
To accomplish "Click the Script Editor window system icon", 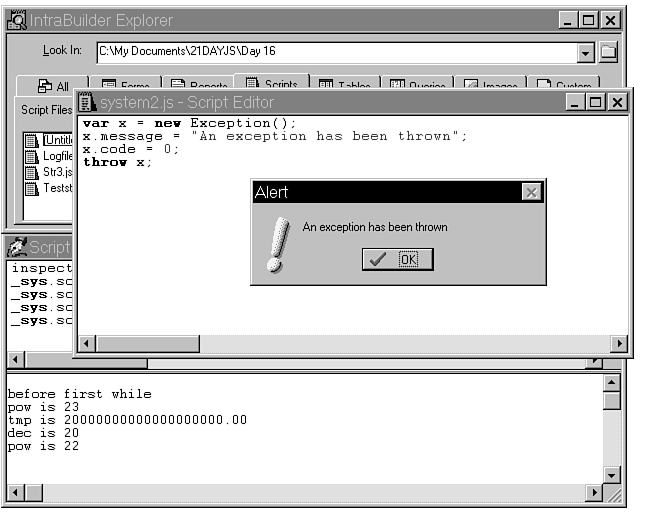I will tap(86, 102).
